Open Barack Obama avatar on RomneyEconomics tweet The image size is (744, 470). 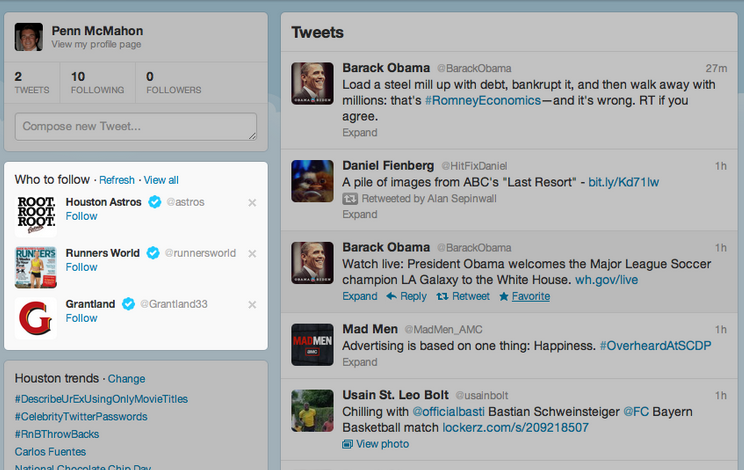point(312,83)
